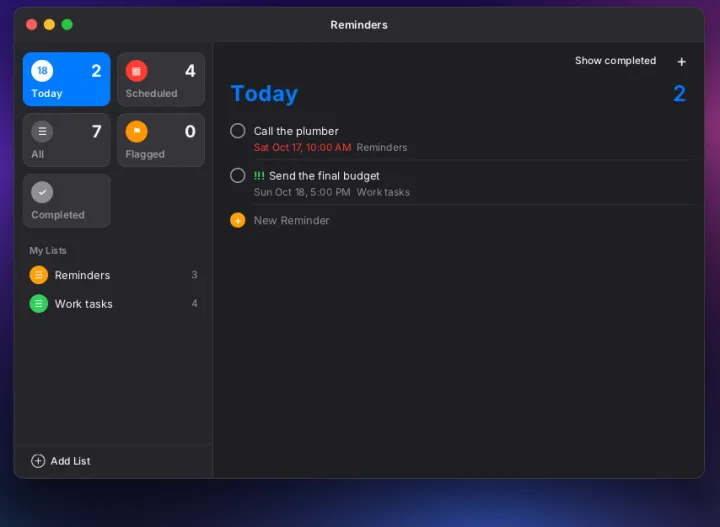Click the white Today calendar icon showing 18
This screenshot has height=527, width=720.
coord(42,71)
